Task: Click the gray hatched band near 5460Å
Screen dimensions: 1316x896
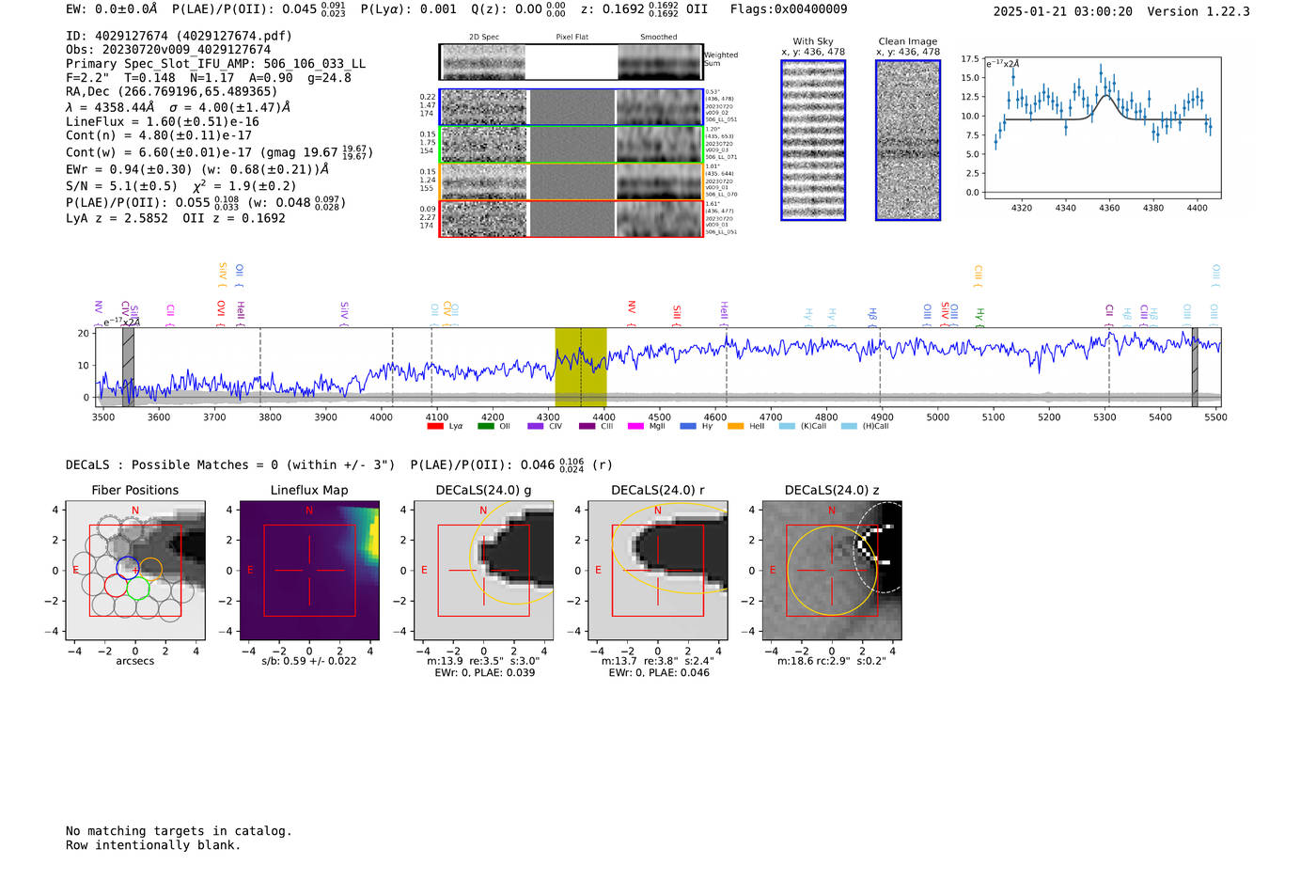Action: point(1195,367)
